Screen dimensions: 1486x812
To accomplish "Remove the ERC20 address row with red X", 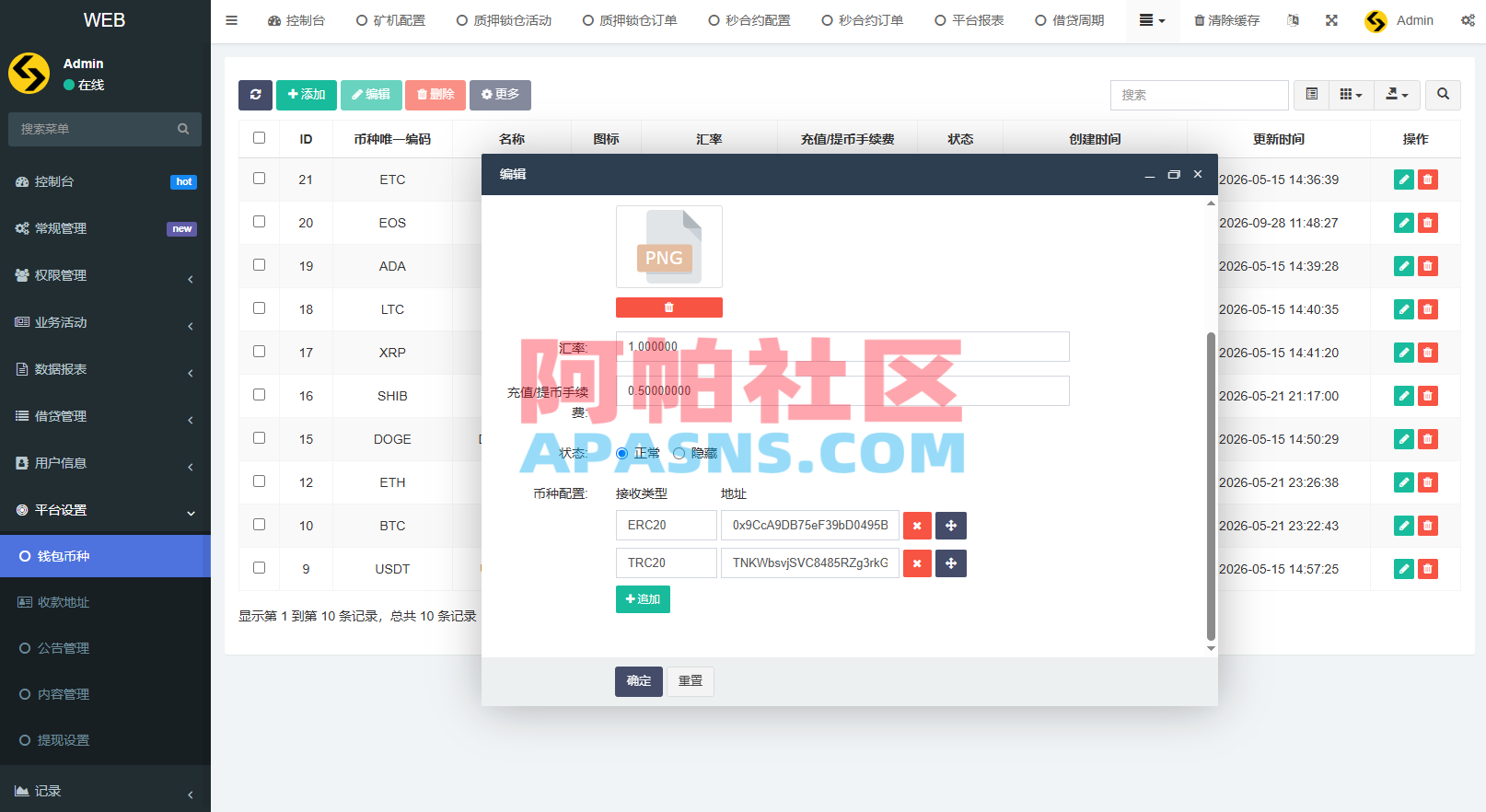I will 917,526.
